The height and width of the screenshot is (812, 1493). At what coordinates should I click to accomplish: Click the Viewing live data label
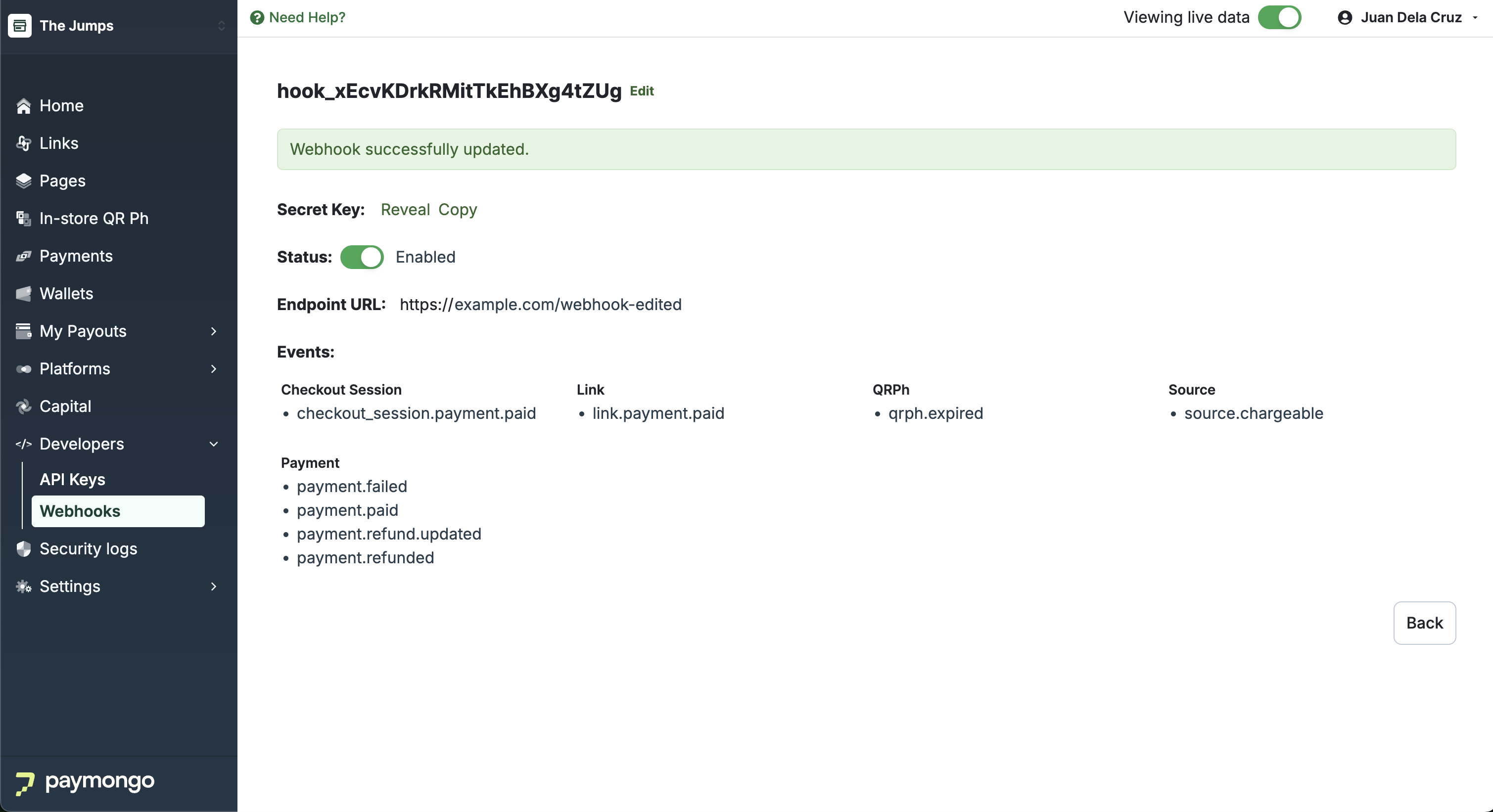click(1186, 17)
